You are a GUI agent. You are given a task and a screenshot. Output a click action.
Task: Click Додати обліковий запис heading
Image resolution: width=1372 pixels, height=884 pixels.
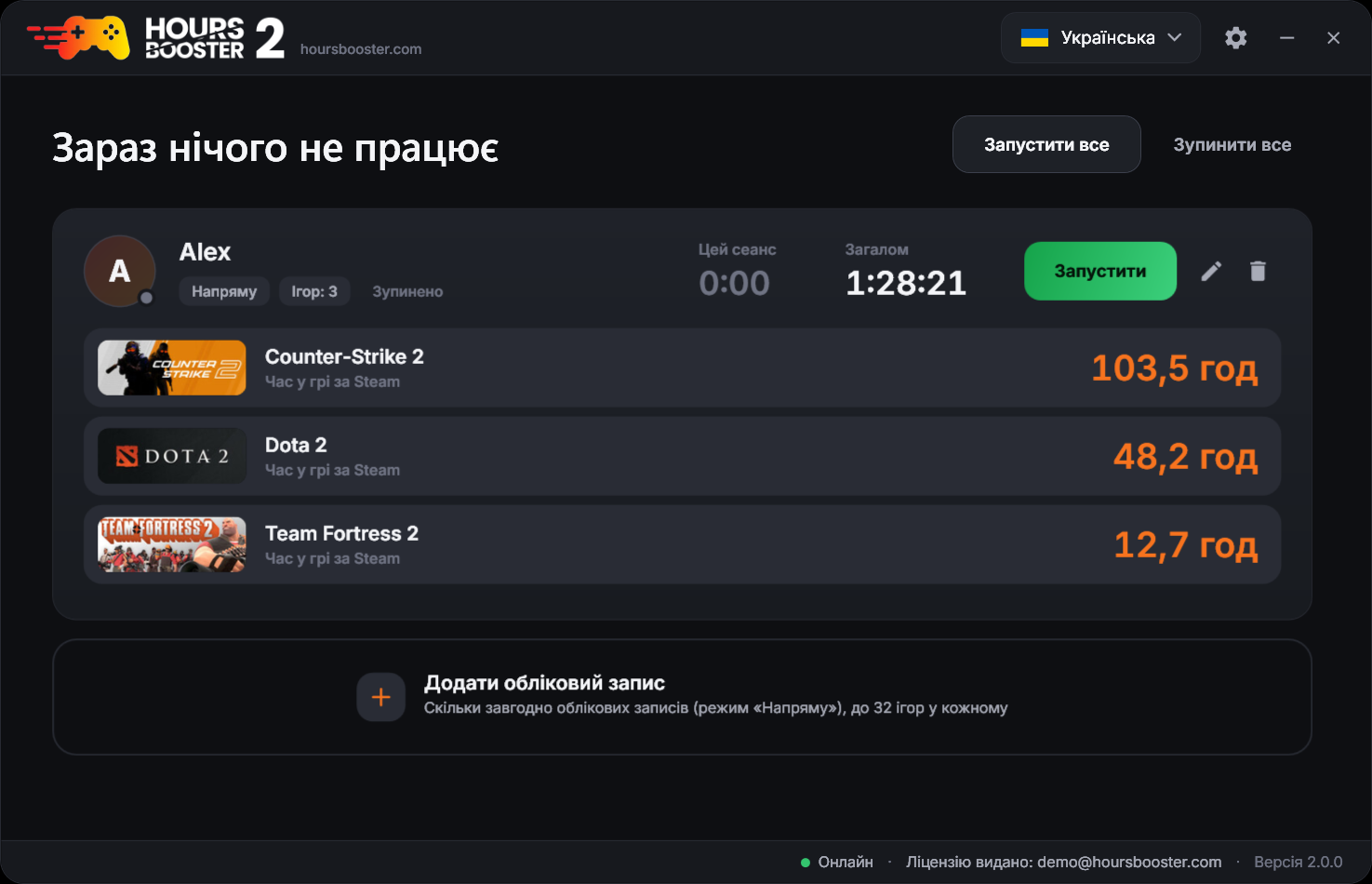[x=544, y=683]
